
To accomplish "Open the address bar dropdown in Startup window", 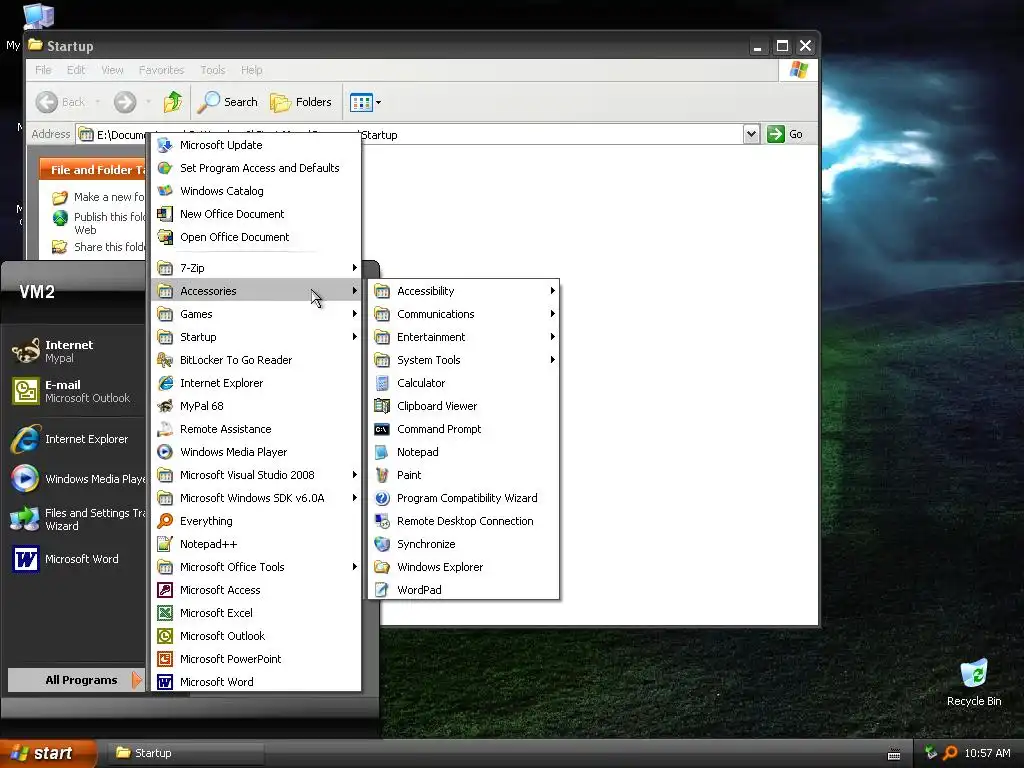I will (751, 134).
